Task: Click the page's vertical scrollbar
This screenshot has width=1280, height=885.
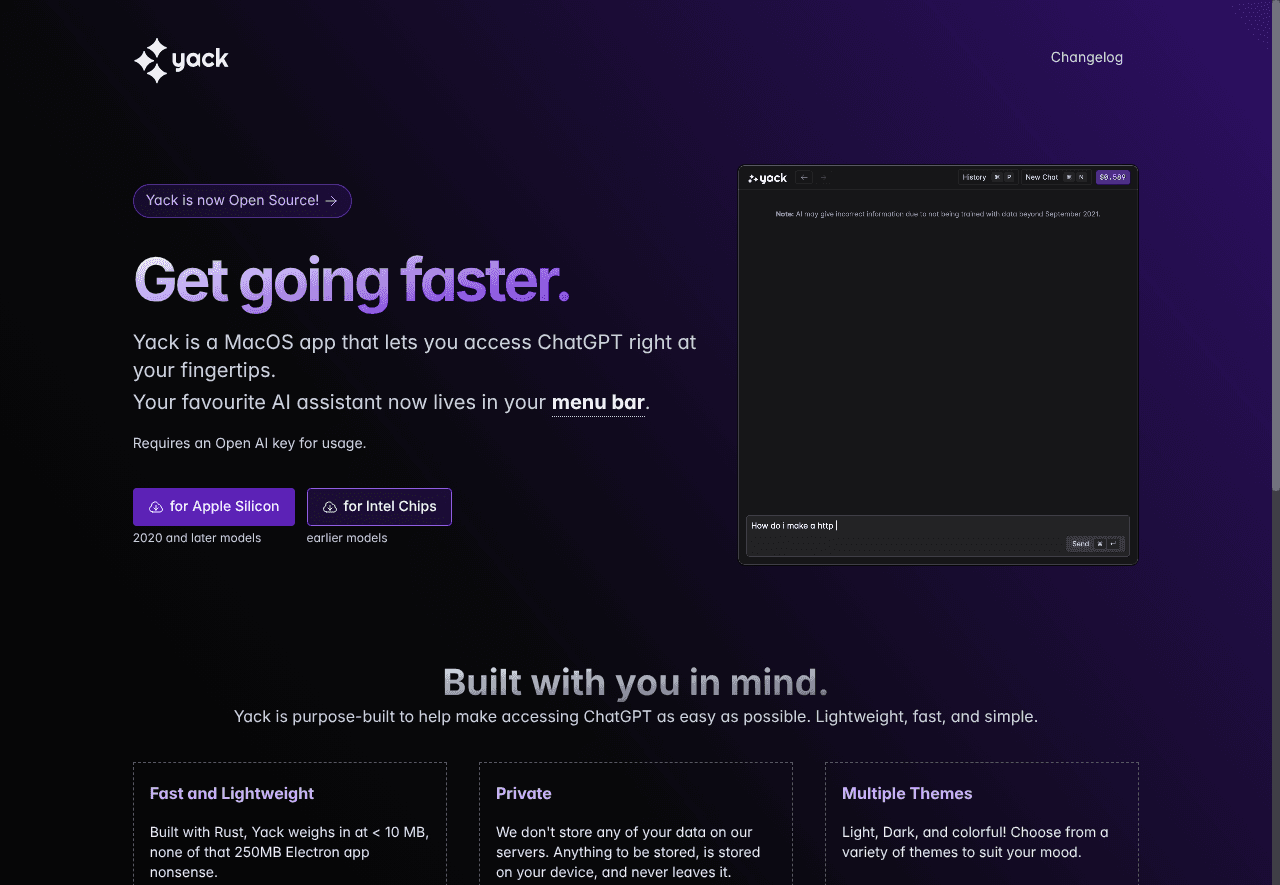Action: 1274,250
